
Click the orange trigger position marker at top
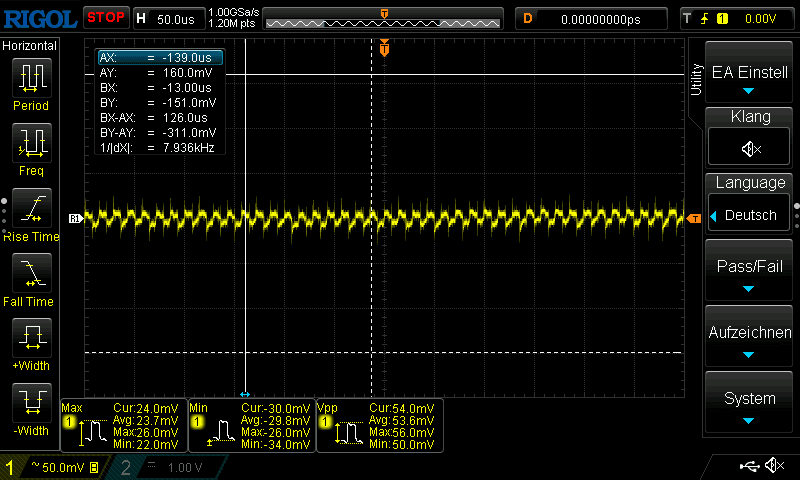pos(384,48)
